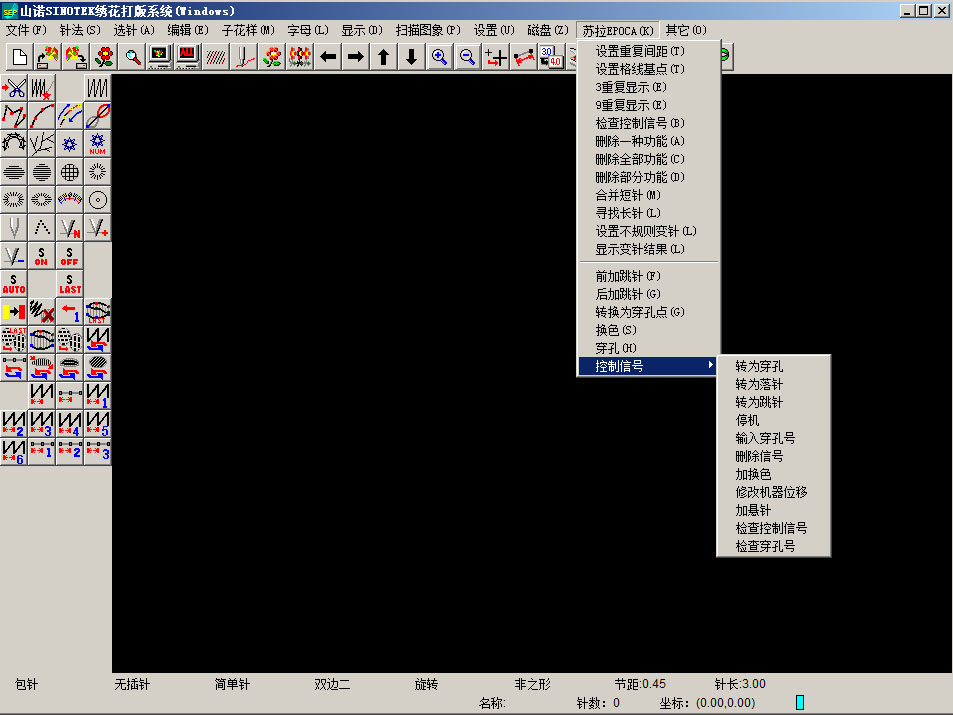Screen dimensions: 953x715
Task: Click the 节距:0.45 pitch field
Action: pos(640,684)
